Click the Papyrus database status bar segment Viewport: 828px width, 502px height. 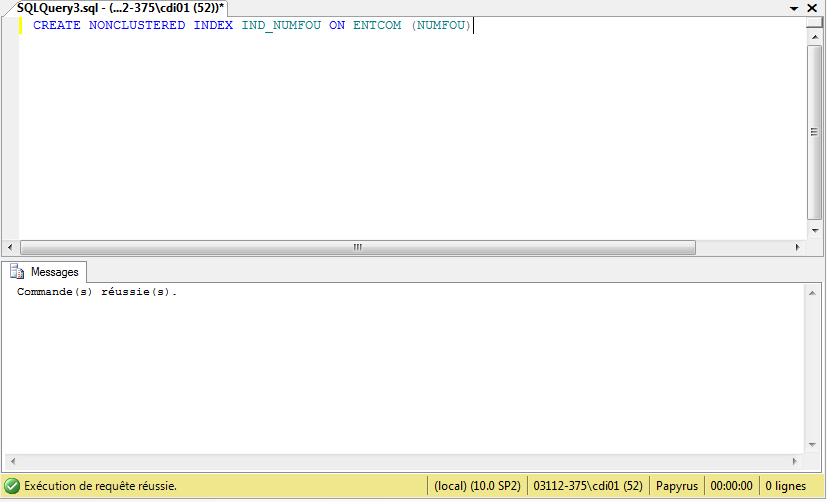(x=677, y=486)
